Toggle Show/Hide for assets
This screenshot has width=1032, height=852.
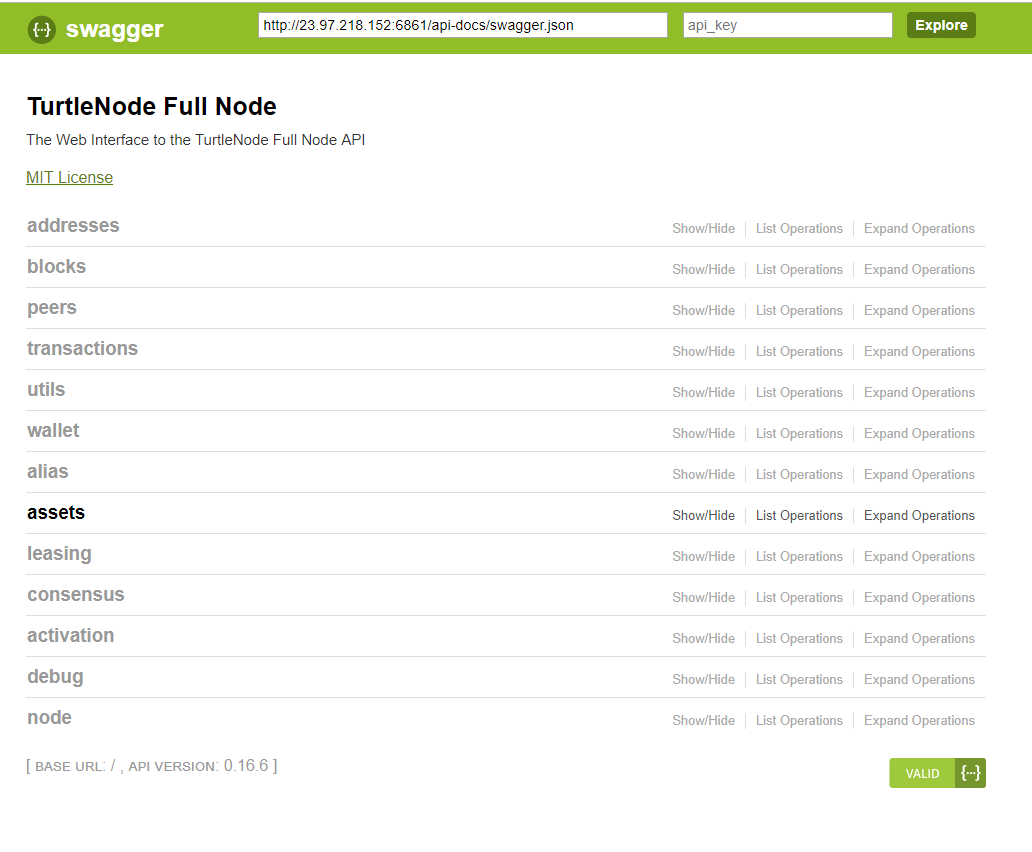point(704,515)
